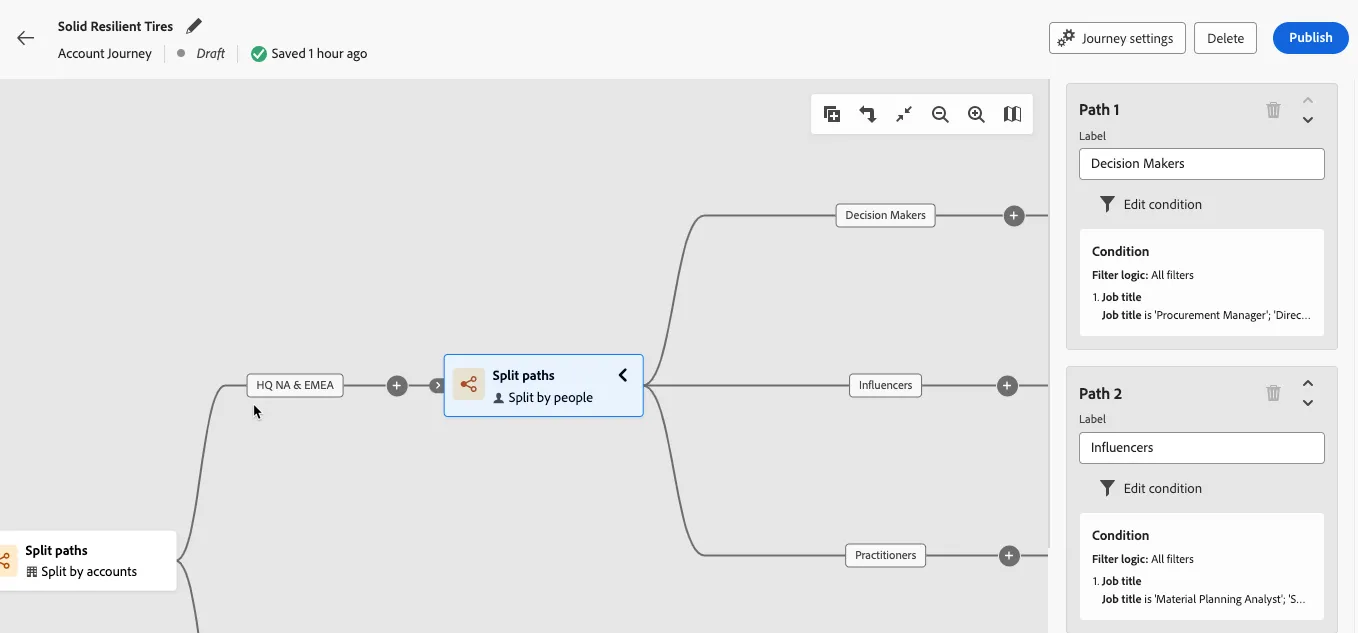Delete Path 1 with trash icon

[x=1273, y=110]
